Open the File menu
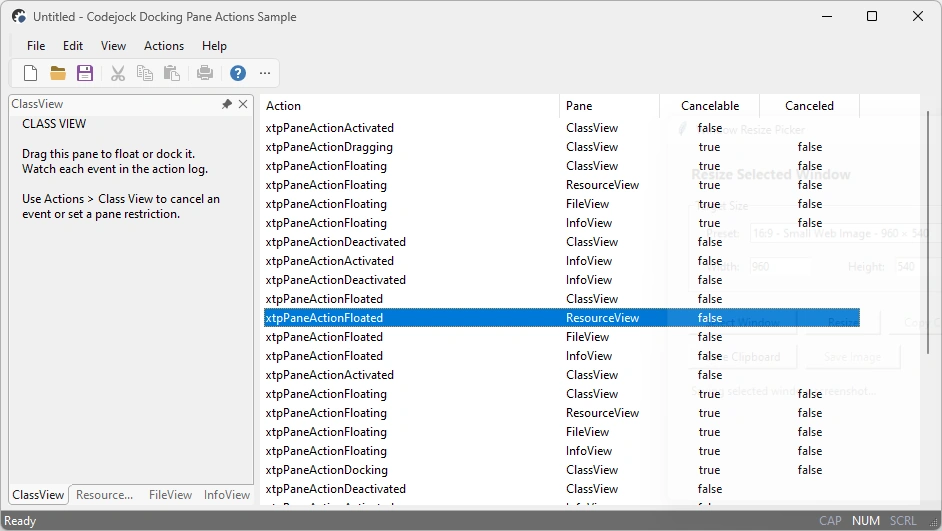The height and width of the screenshot is (531, 942). tap(36, 46)
